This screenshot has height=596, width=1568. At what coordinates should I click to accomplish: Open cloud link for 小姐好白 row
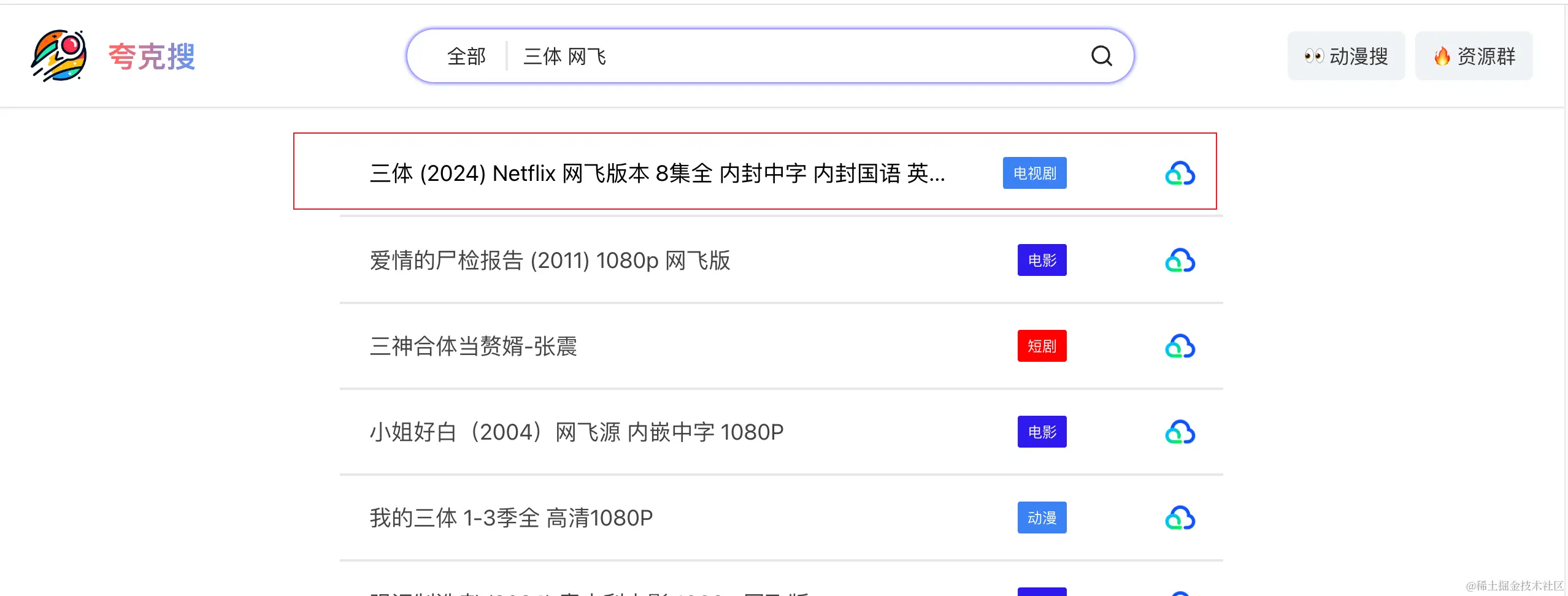(1180, 432)
